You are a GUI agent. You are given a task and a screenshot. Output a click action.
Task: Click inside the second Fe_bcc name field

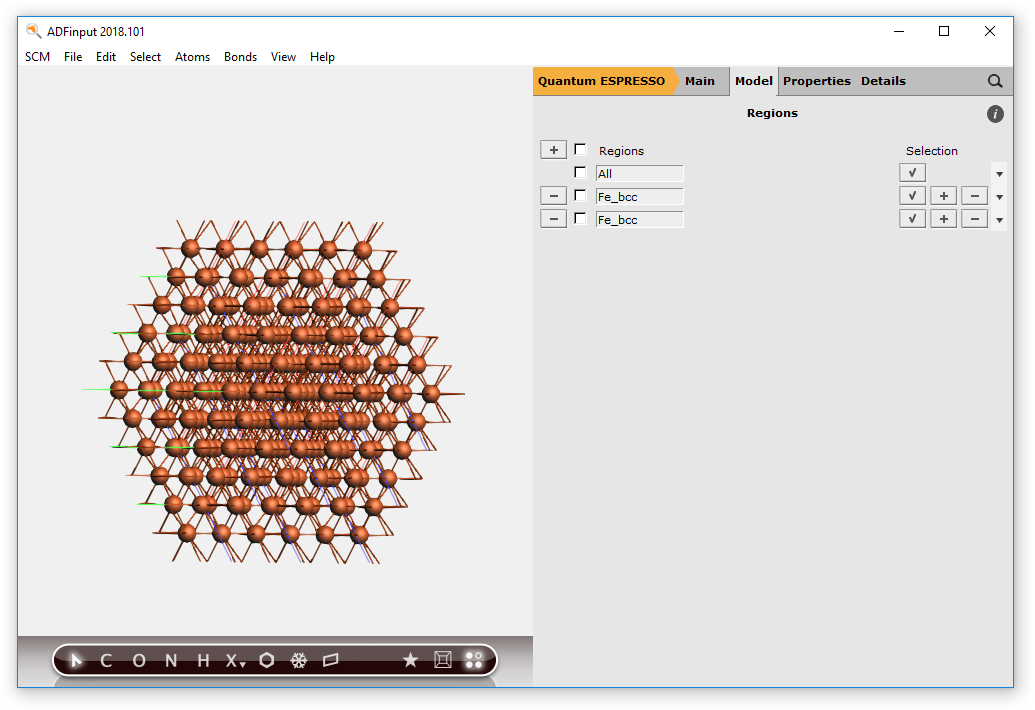pyautogui.click(x=640, y=218)
